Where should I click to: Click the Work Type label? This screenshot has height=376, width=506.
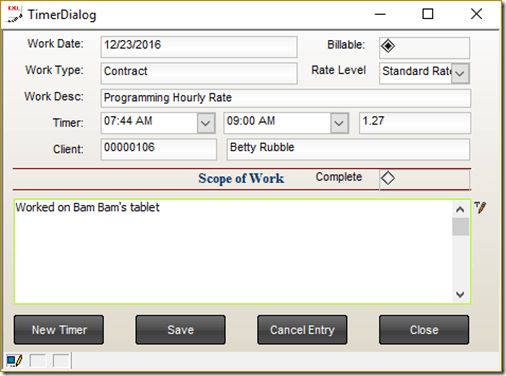click(54, 70)
